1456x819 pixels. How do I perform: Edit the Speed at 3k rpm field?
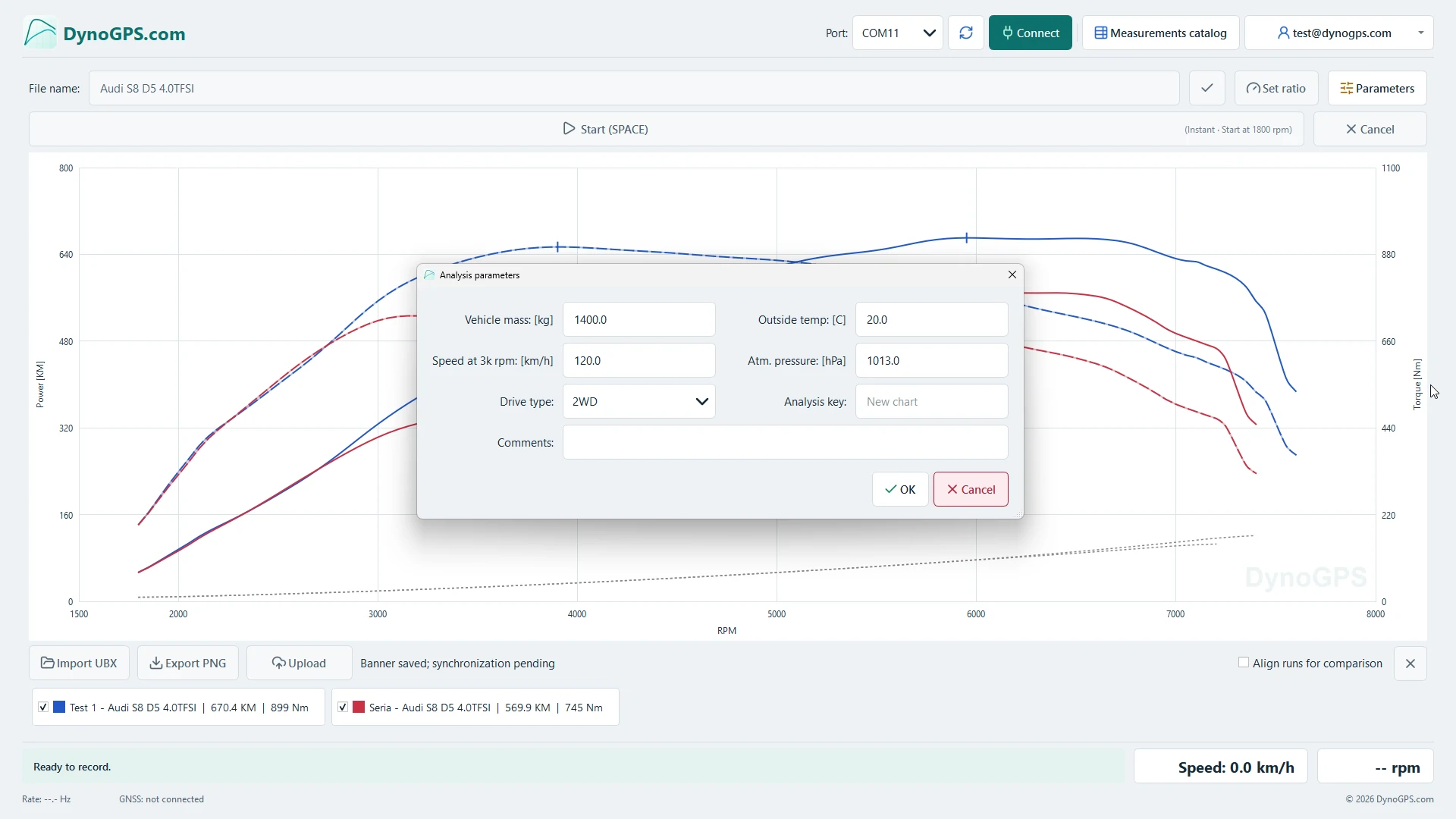tap(639, 360)
